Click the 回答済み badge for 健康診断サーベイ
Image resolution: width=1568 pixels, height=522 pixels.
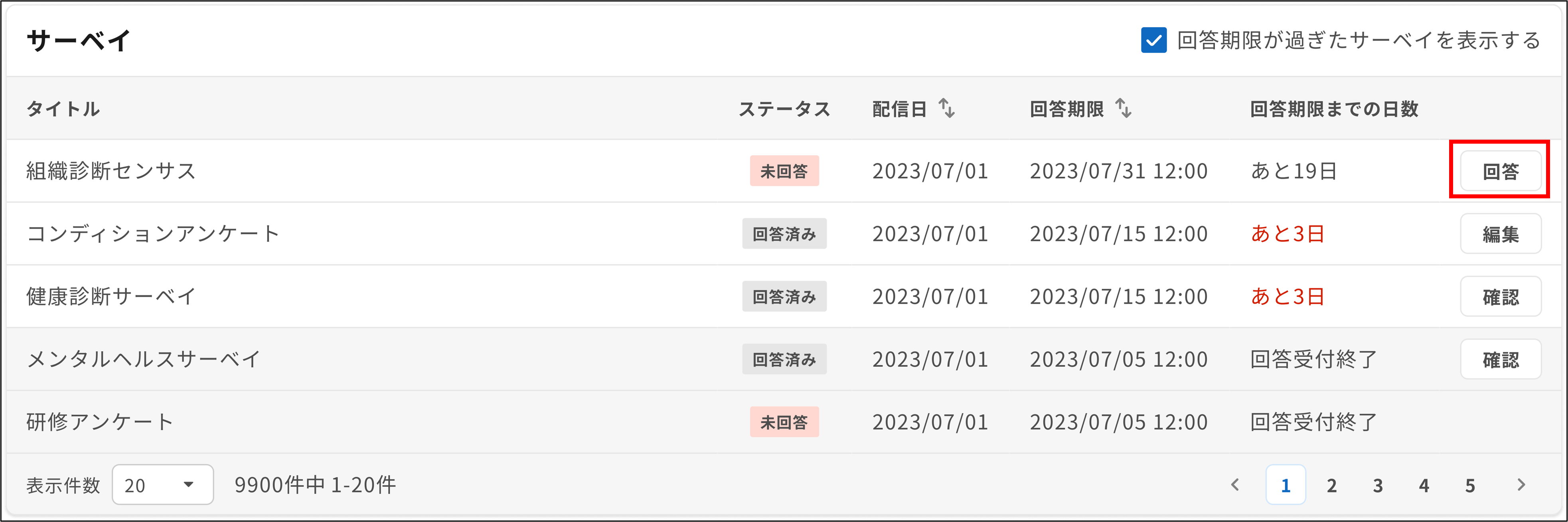point(784,296)
